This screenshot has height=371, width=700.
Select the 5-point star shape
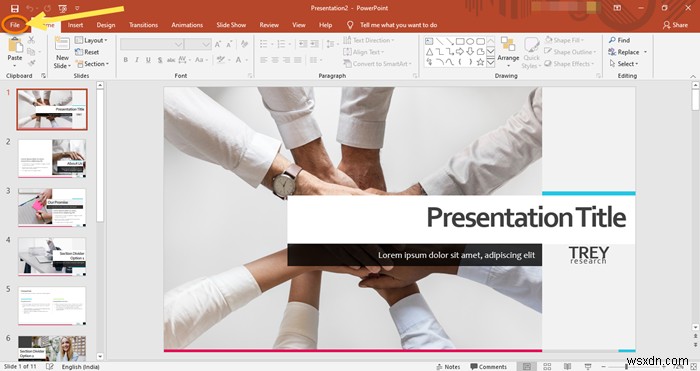coord(480,63)
